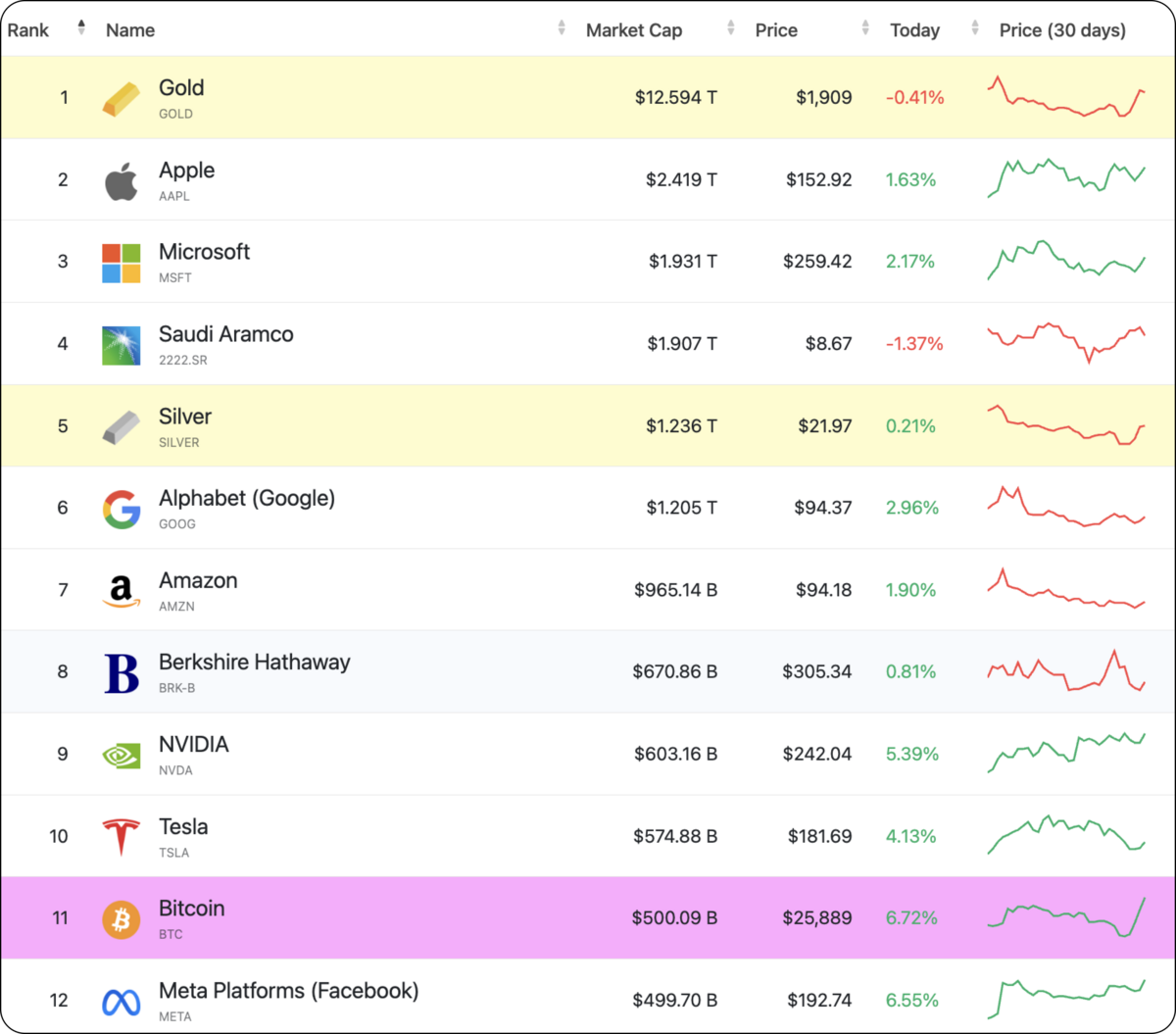This screenshot has width=1176, height=1034.
Task: Sort by Today column arrows
Action: pyautogui.click(x=974, y=28)
